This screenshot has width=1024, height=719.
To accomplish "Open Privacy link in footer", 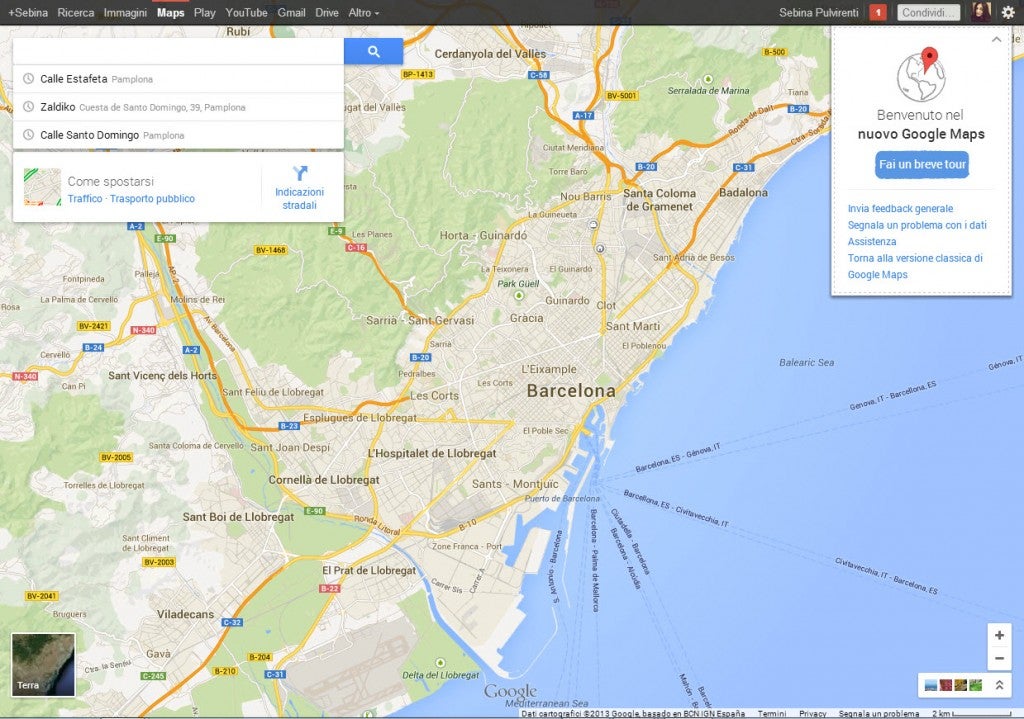I will click(812, 714).
